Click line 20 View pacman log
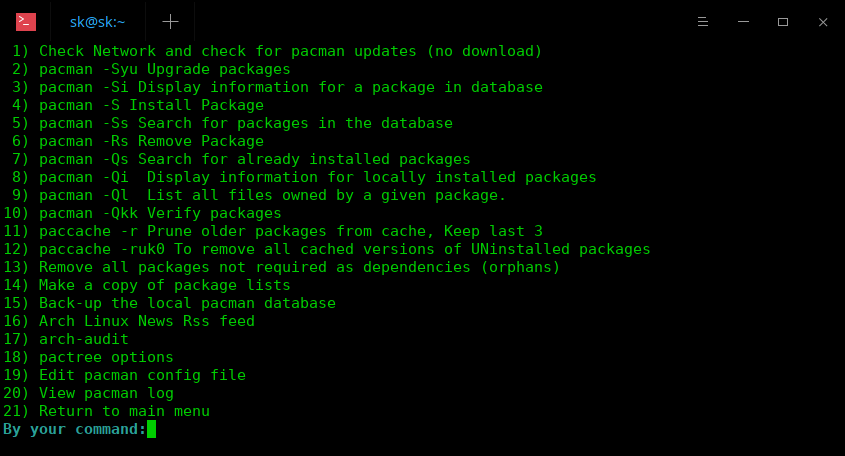Viewport: 845px width, 456px height. (x=88, y=393)
